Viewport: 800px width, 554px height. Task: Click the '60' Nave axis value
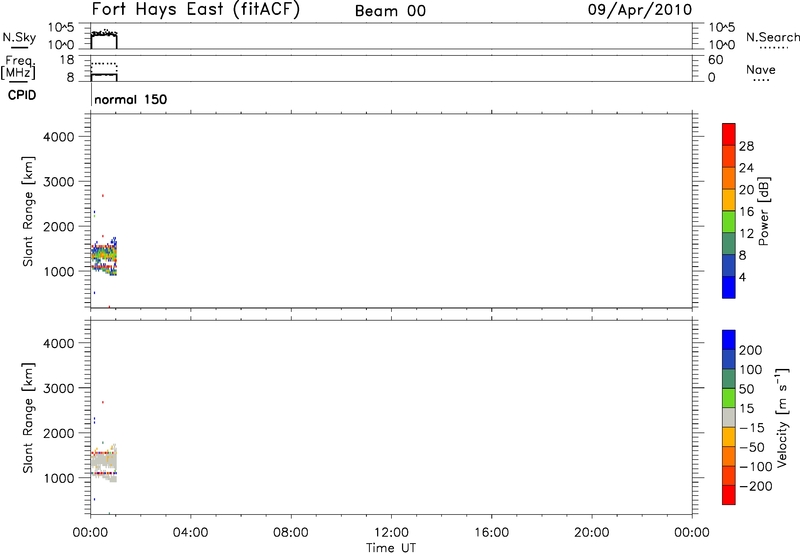715,60
